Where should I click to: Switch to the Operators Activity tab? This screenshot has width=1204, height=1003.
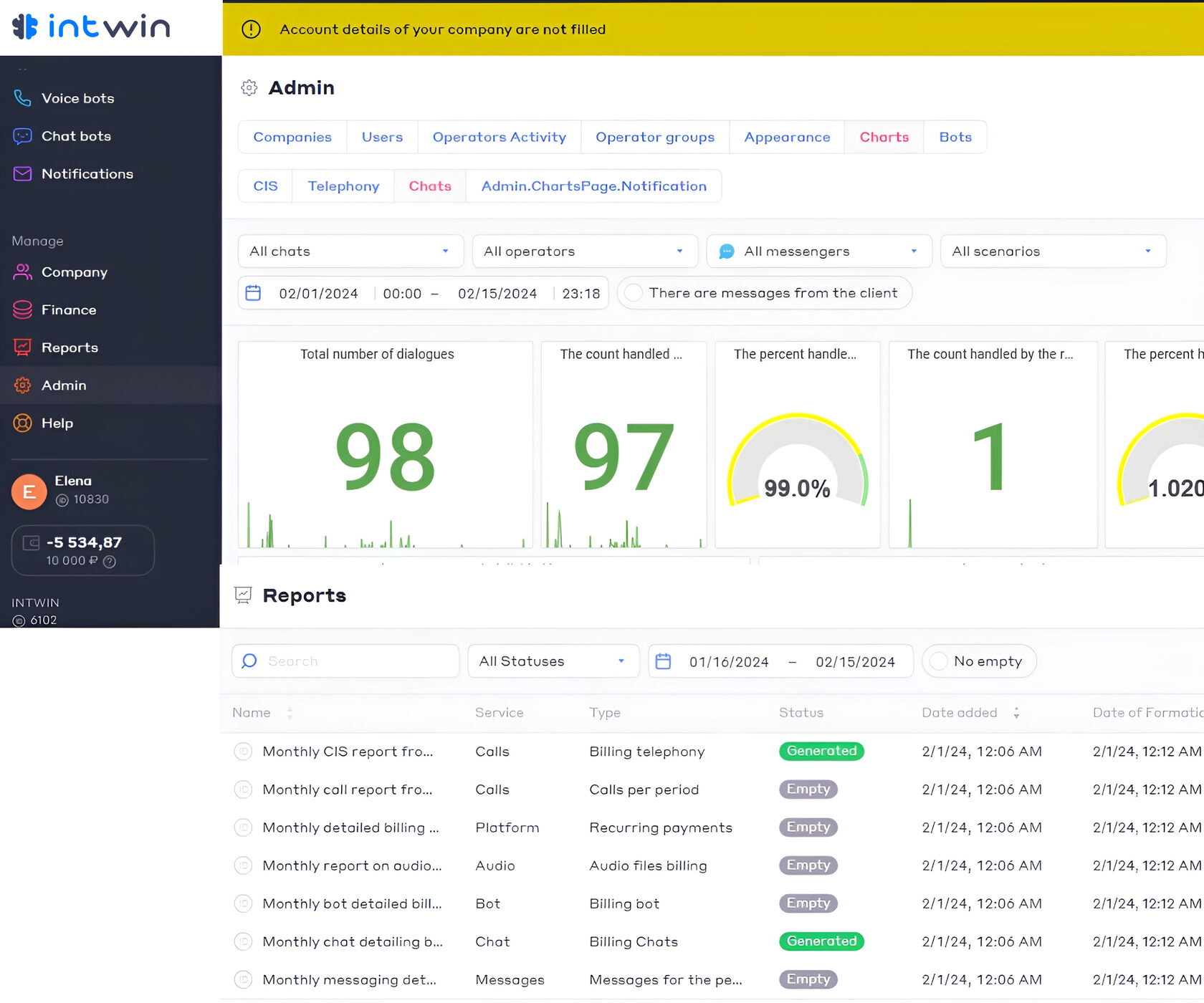tap(499, 137)
